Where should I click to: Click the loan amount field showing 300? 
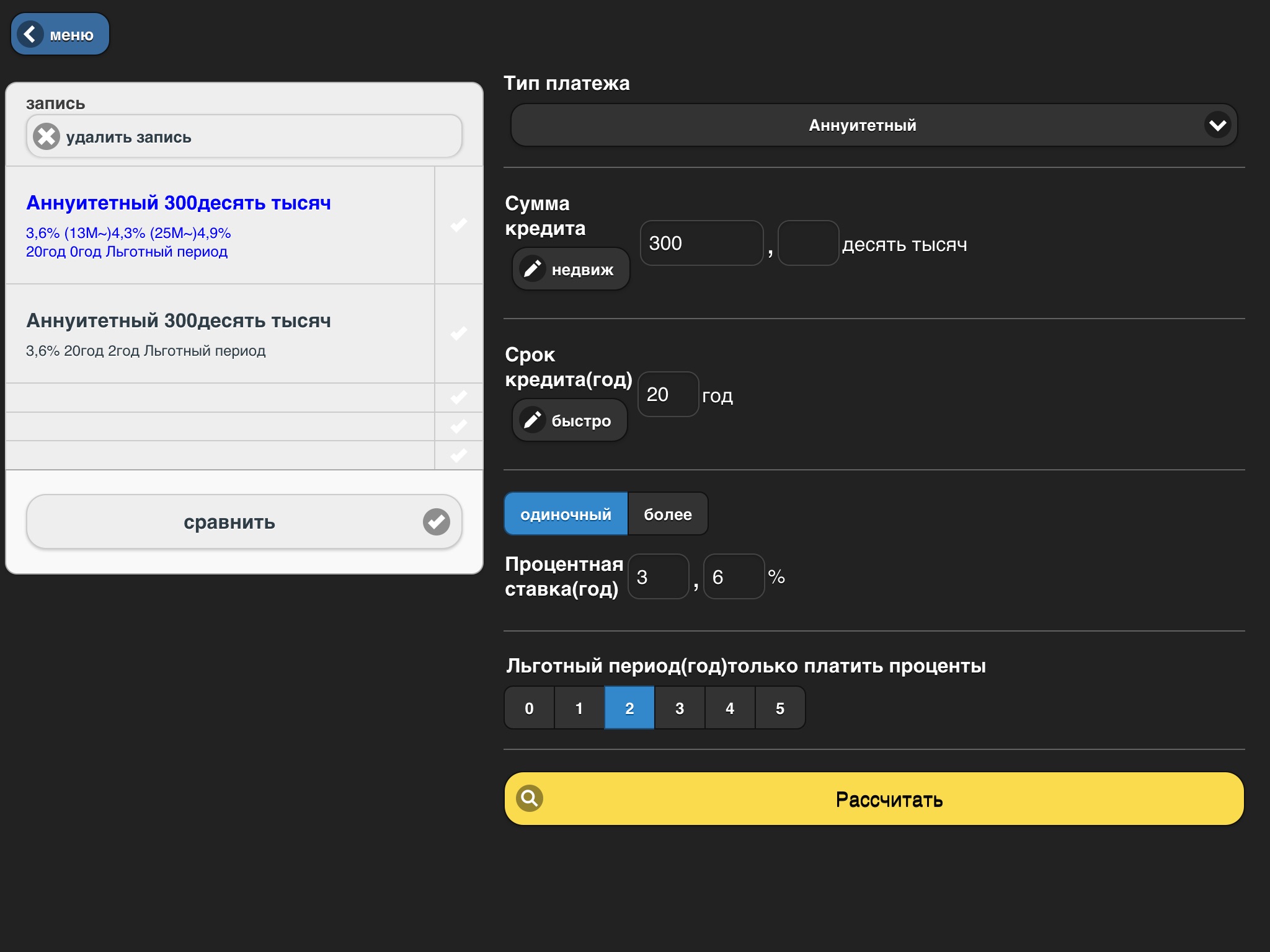coord(701,243)
